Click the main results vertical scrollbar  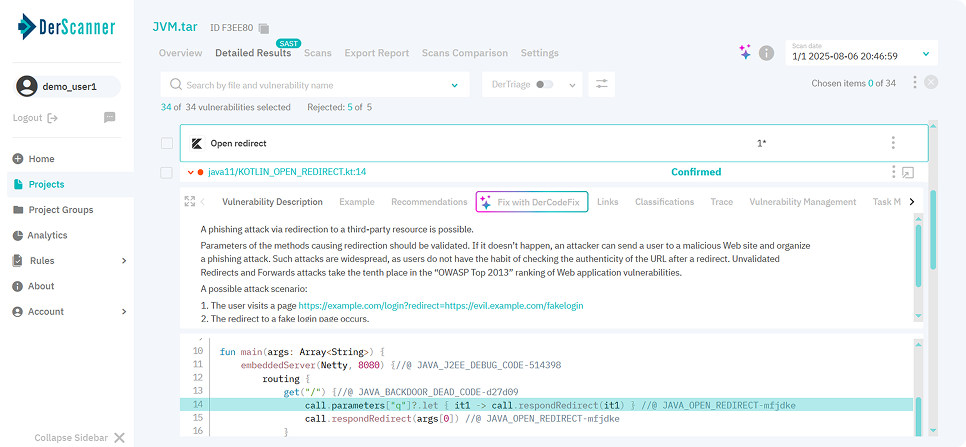click(933, 229)
